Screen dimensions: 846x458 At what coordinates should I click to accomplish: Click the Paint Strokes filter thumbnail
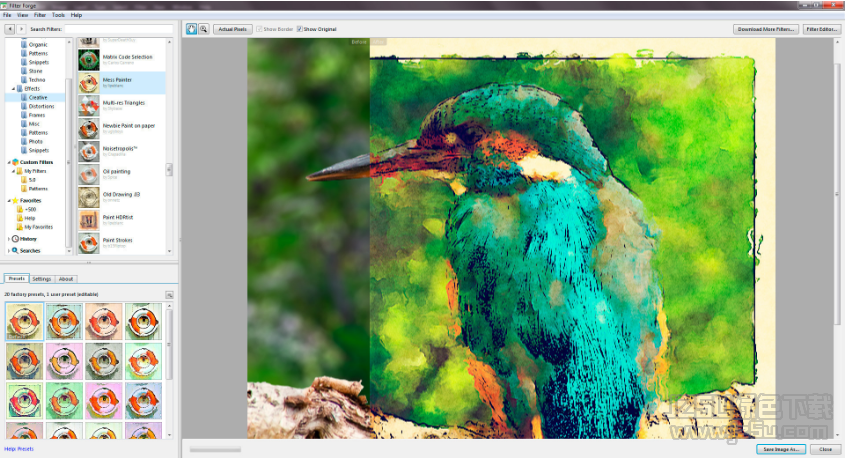pyautogui.click(x=88, y=243)
